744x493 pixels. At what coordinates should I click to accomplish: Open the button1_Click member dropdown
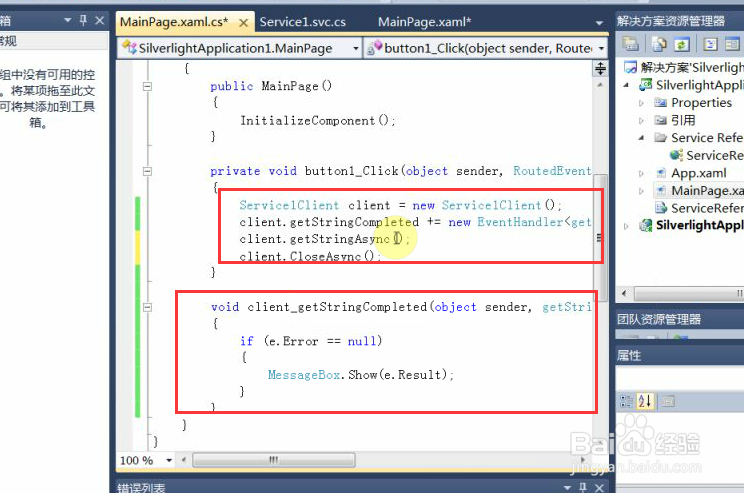tap(601, 48)
